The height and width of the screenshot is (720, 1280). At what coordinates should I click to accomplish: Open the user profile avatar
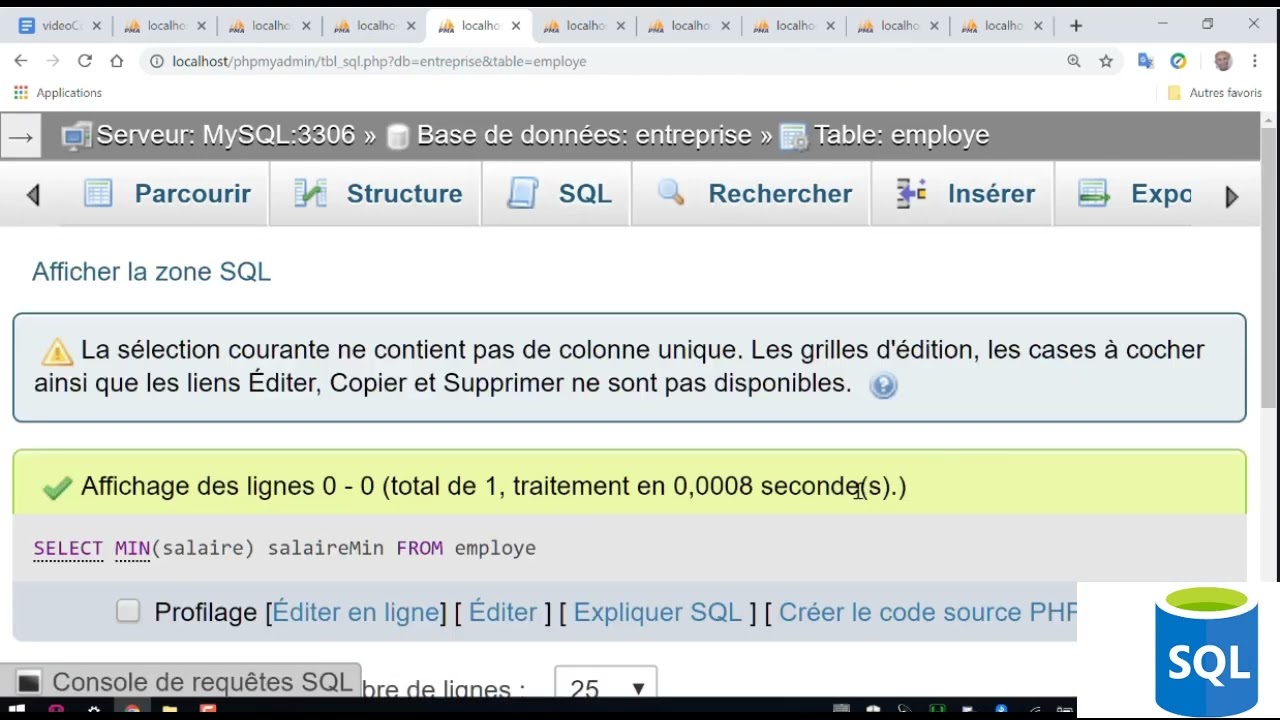(x=1222, y=61)
